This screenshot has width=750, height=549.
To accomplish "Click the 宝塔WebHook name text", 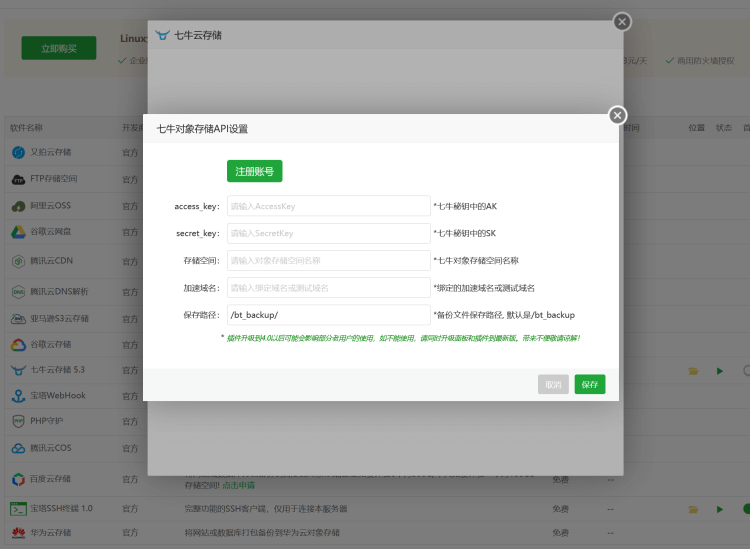I will 58,395.
